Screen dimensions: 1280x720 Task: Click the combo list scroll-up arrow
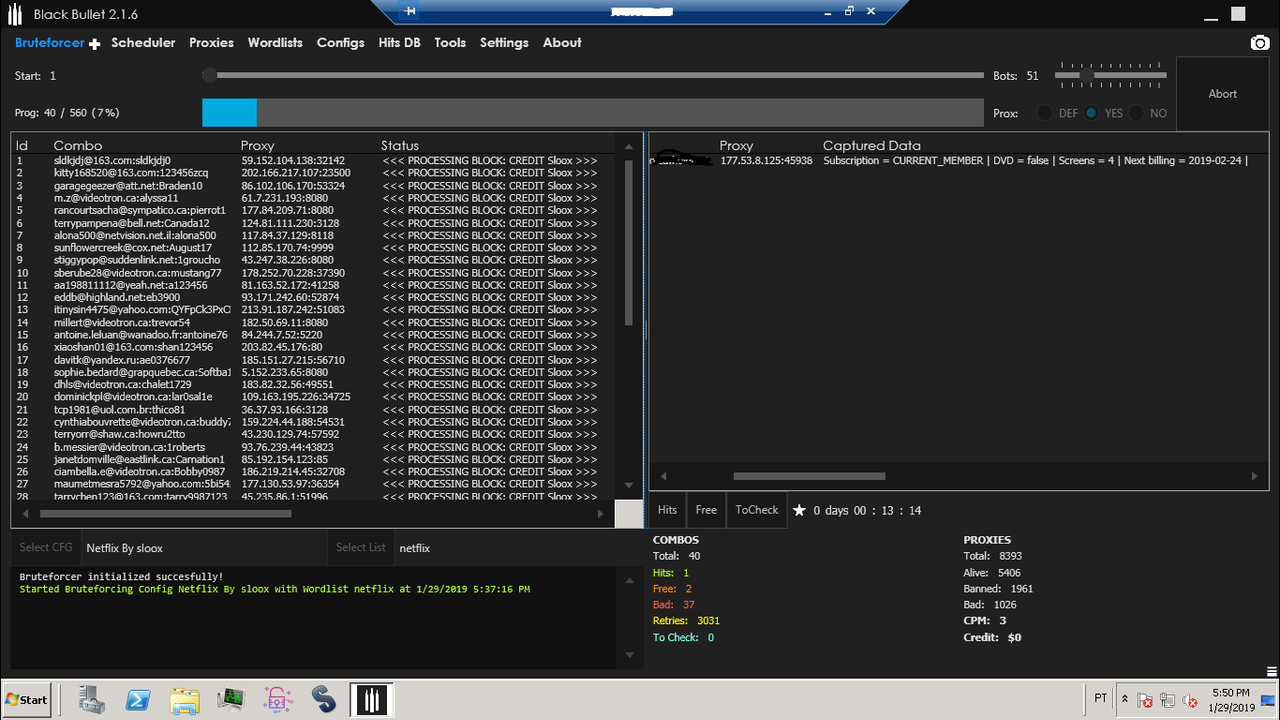click(x=629, y=146)
